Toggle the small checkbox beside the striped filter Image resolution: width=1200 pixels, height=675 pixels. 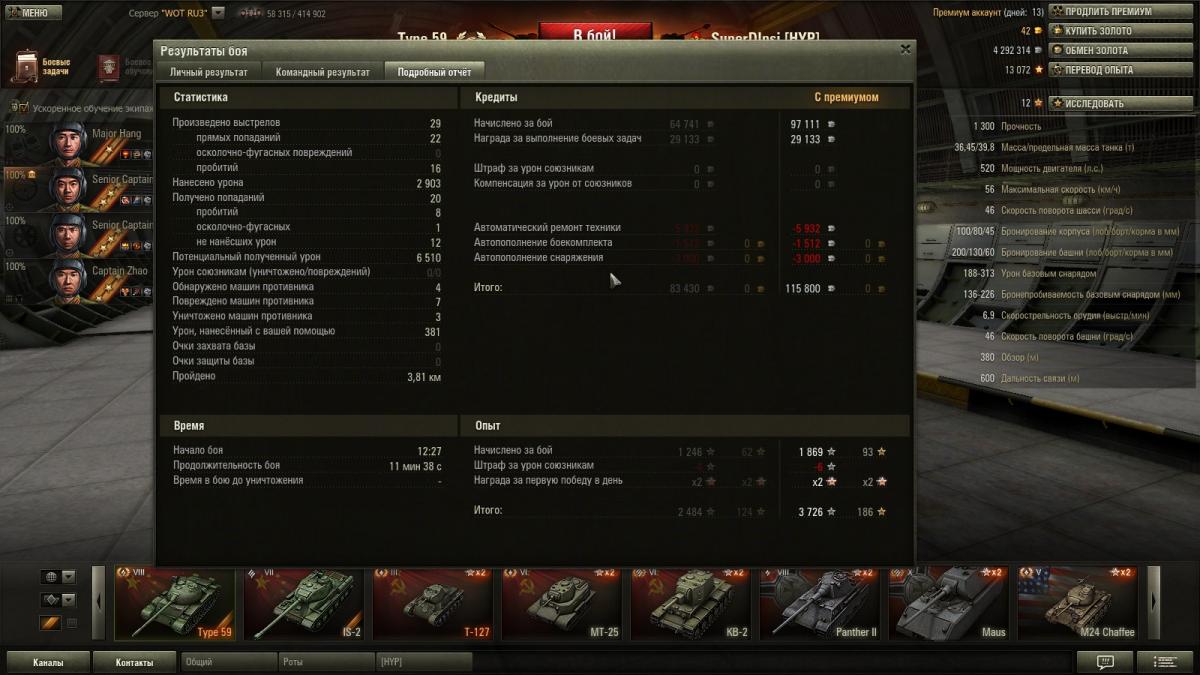(x=72, y=623)
